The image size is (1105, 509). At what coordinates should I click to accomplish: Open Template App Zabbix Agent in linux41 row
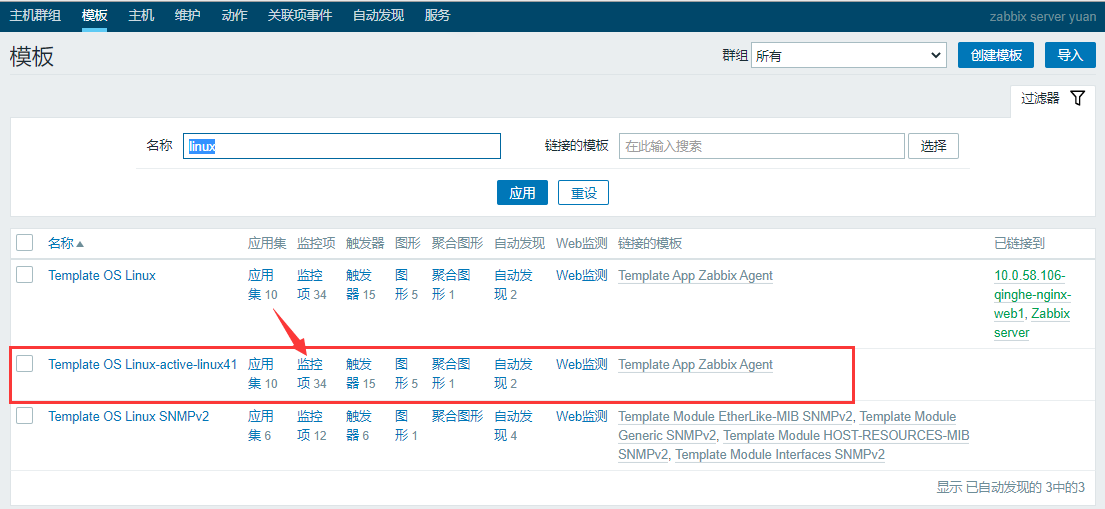click(696, 364)
